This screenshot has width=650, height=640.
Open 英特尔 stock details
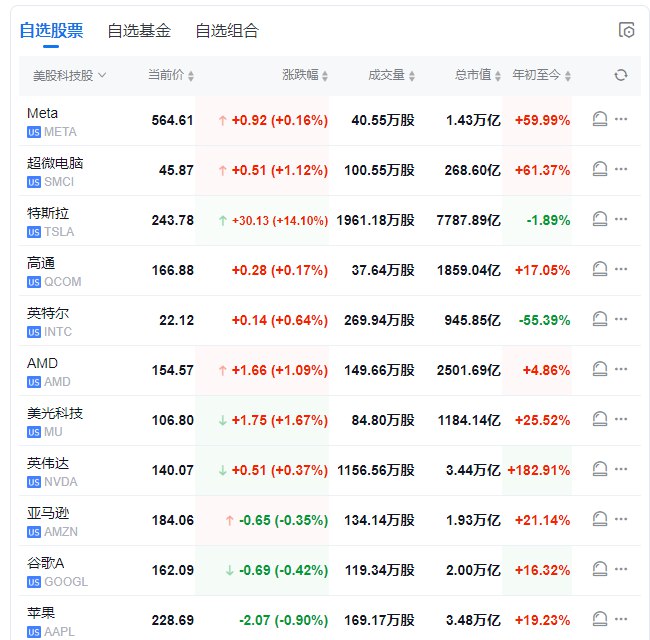(x=48, y=313)
